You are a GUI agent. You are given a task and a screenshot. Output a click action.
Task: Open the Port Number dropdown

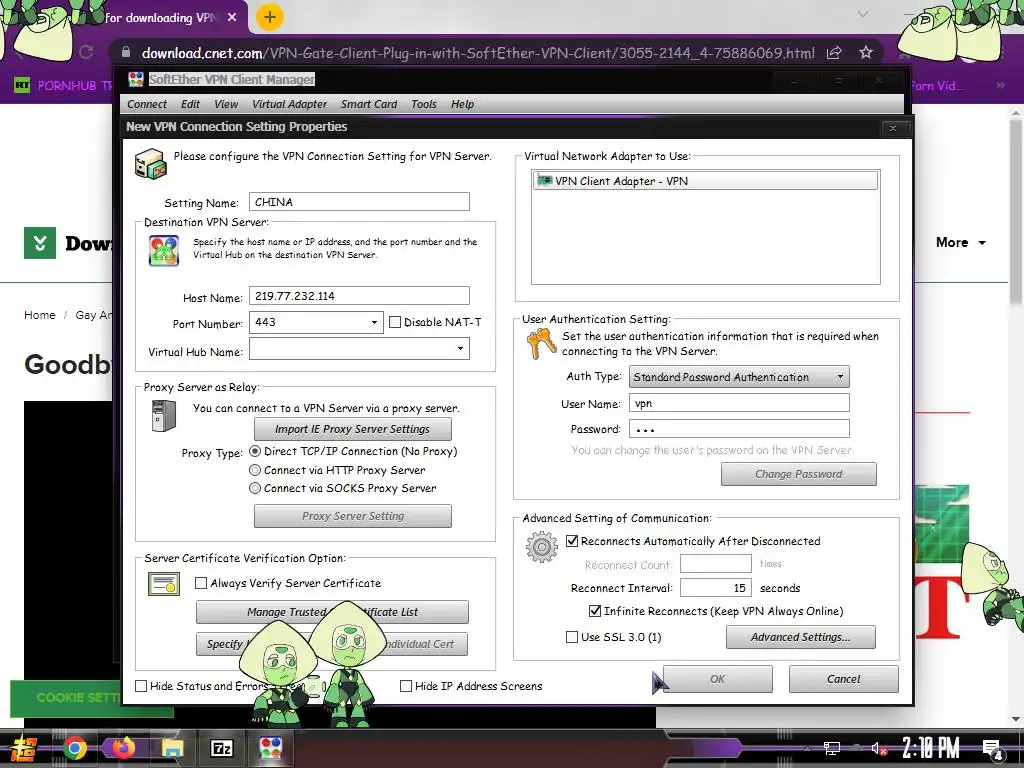374,323
